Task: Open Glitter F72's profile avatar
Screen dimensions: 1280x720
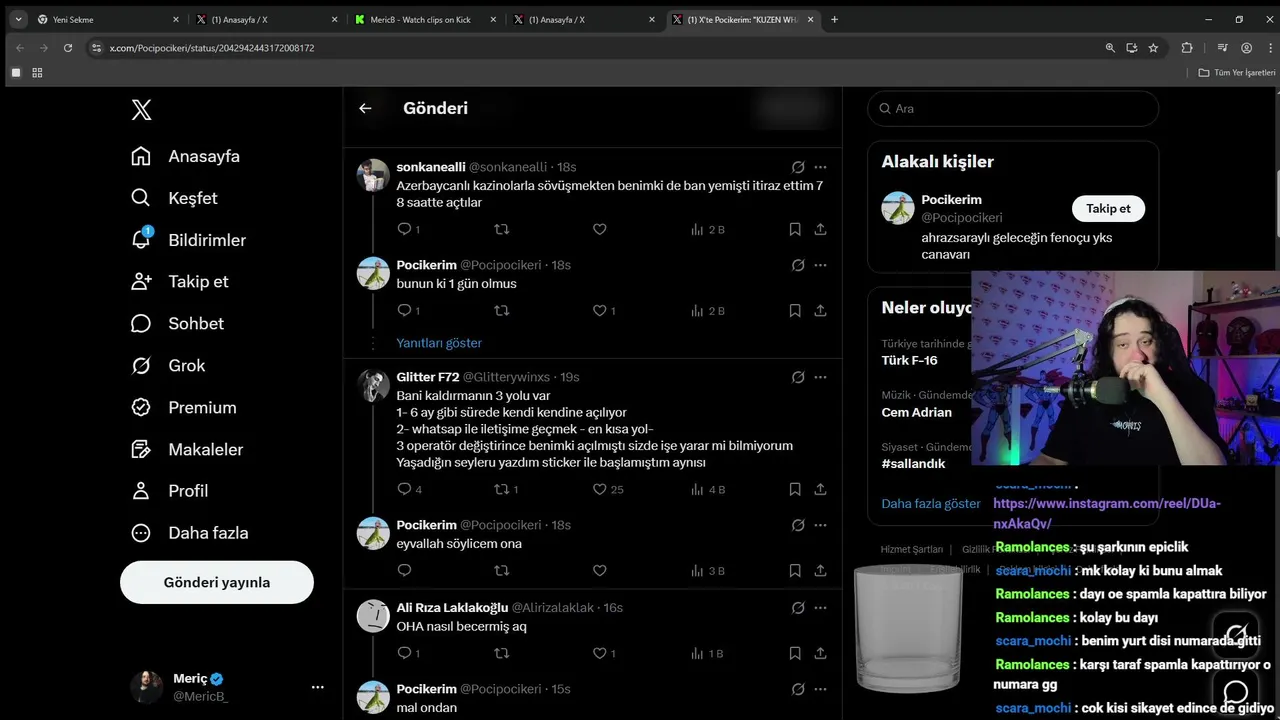Action: click(373, 385)
